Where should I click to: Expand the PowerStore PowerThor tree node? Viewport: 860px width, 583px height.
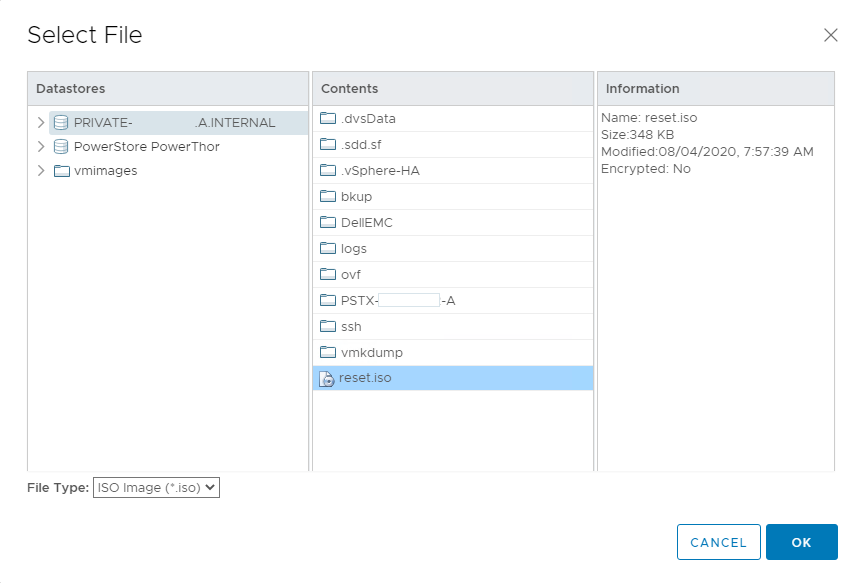coord(41,147)
